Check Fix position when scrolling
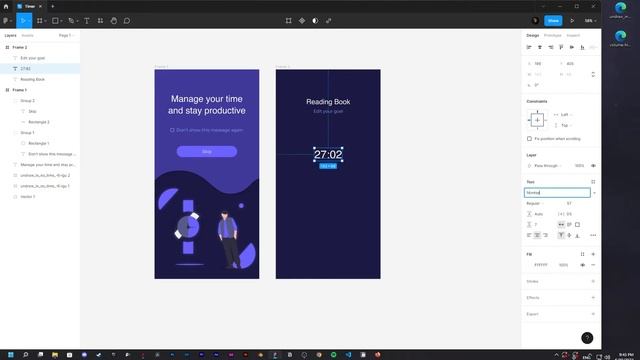Viewport: 640px width, 360px height. pyautogui.click(x=529, y=139)
